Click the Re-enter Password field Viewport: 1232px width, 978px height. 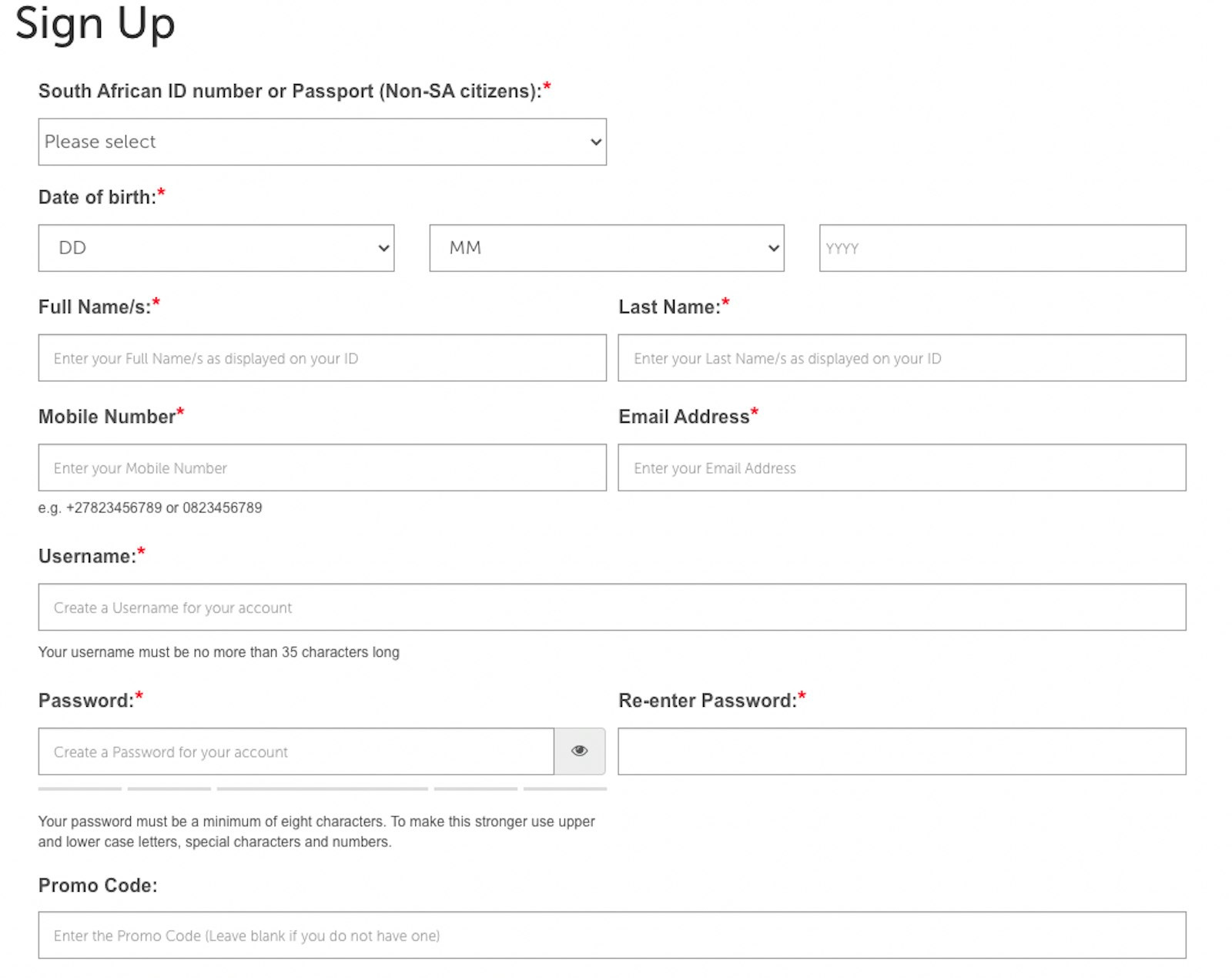coord(901,751)
